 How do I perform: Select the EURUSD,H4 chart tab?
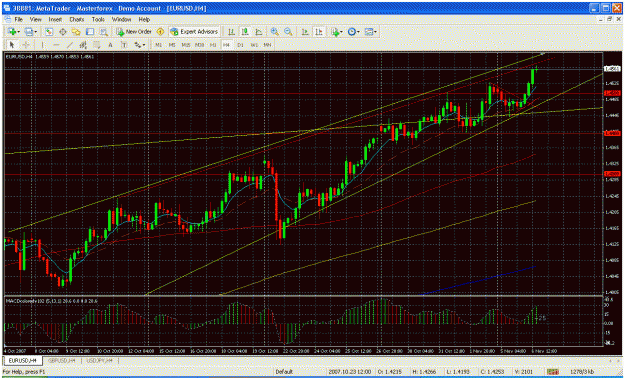pyautogui.click(x=23, y=360)
